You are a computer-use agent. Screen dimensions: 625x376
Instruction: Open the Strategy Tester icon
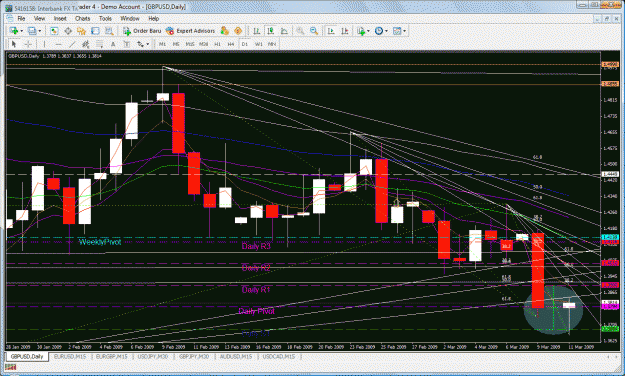(x=108, y=31)
